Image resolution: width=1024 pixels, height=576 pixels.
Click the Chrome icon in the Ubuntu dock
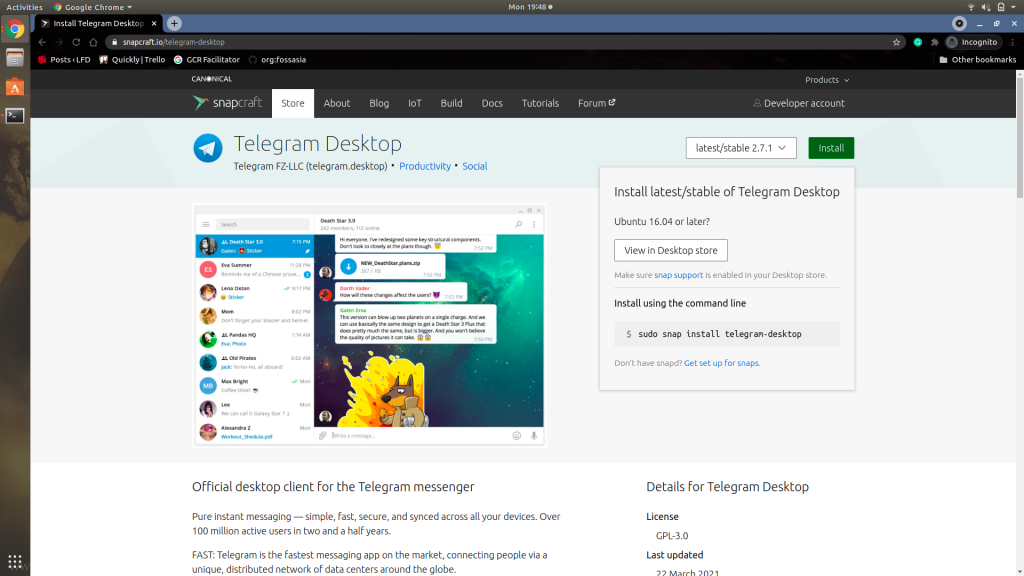coord(15,29)
